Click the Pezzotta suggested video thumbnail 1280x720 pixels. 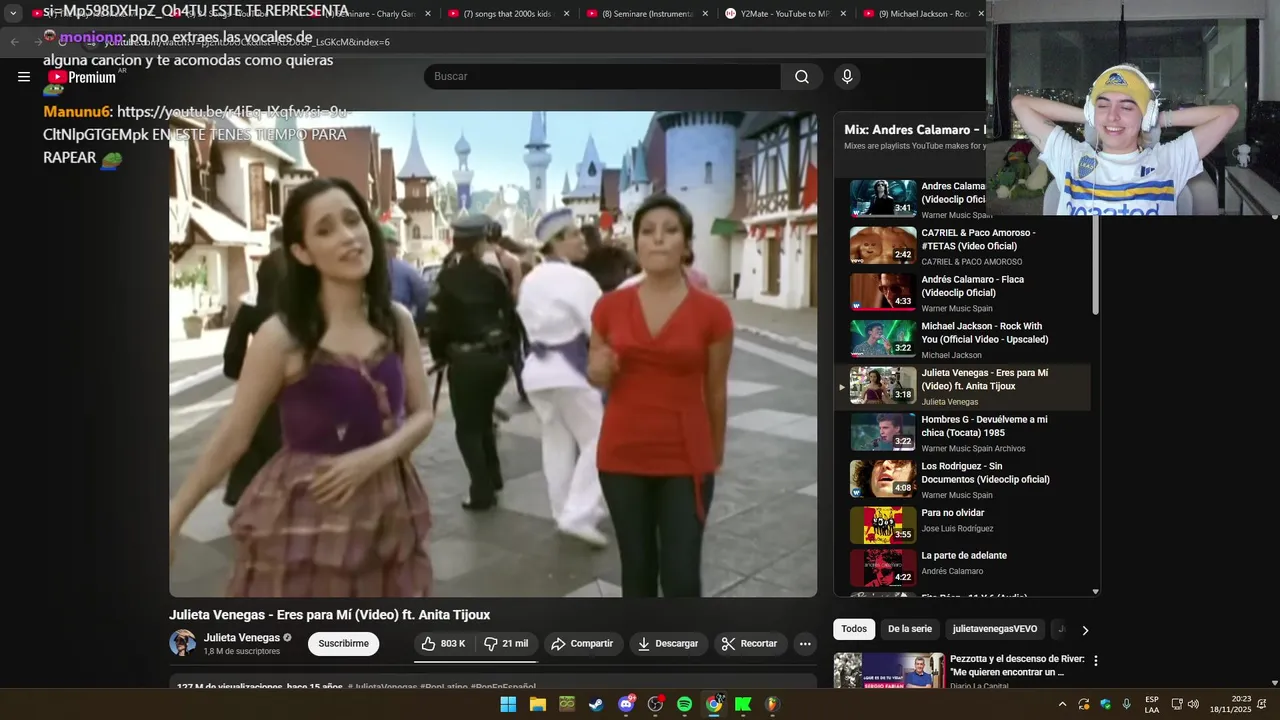point(889,670)
